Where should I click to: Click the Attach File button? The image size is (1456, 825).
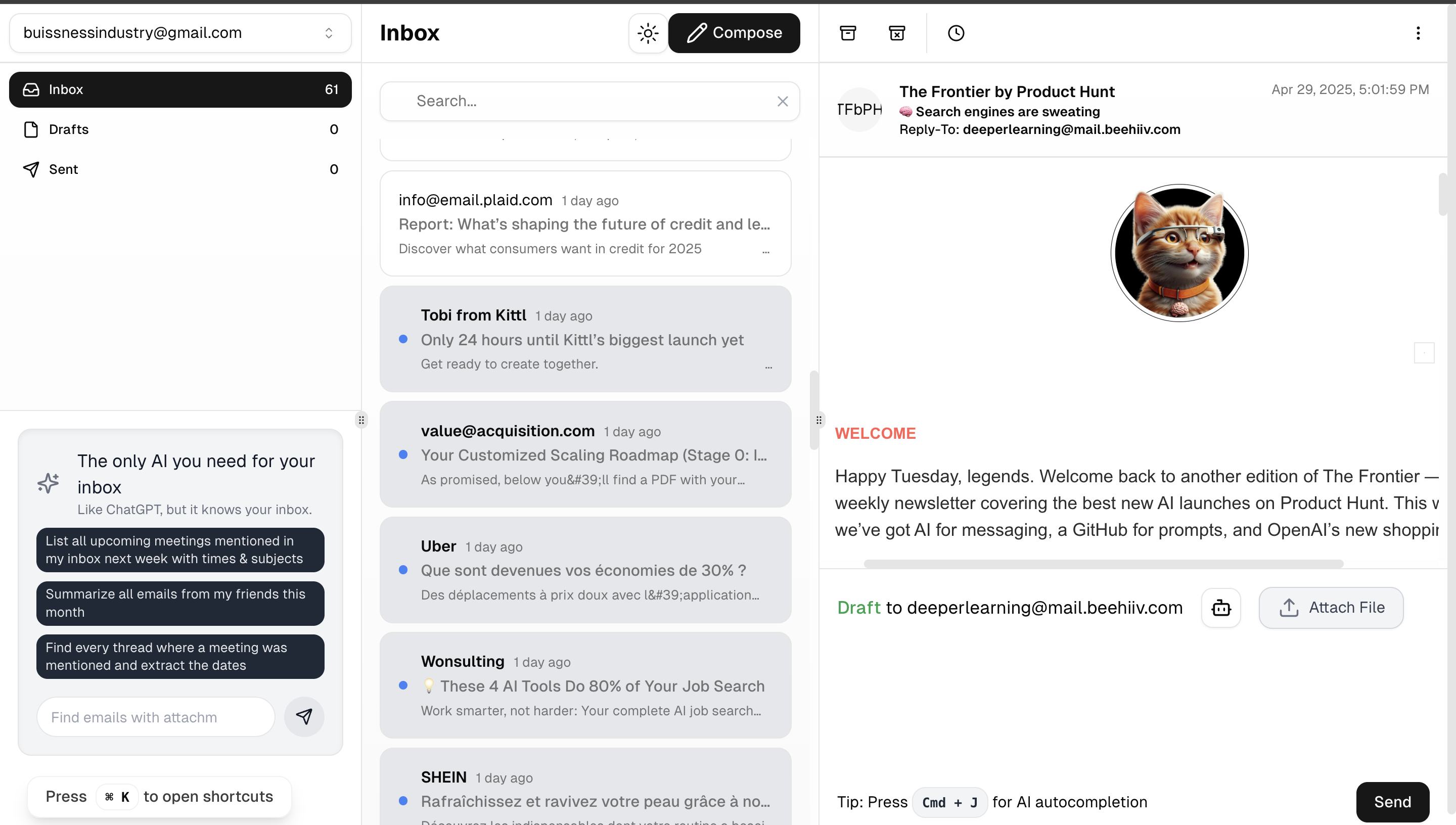point(1331,608)
